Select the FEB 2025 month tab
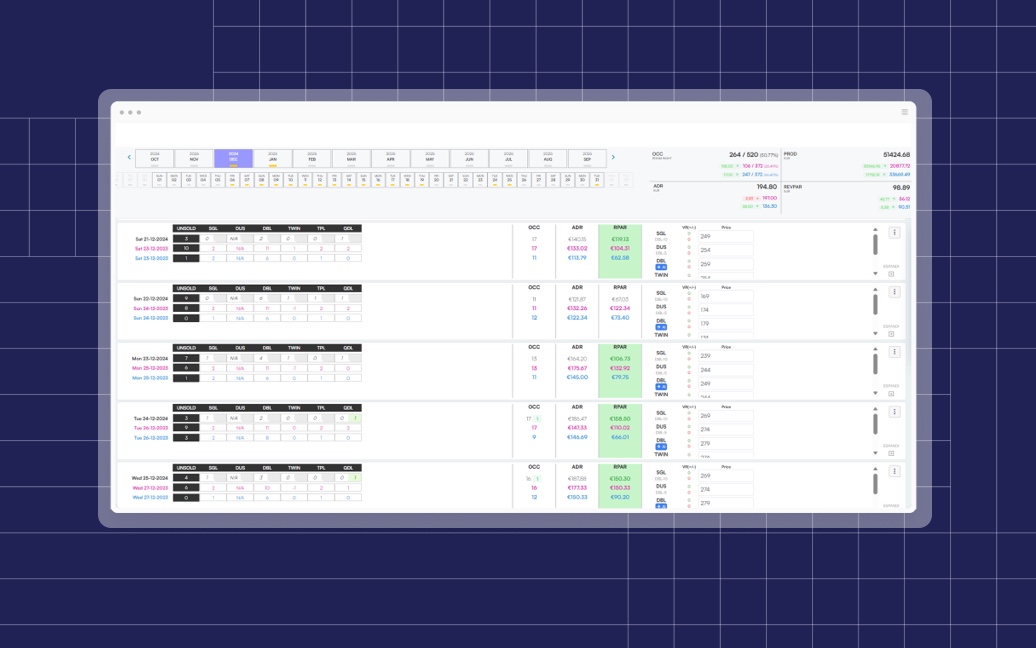The height and width of the screenshot is (648, 1036). (312, 158)
